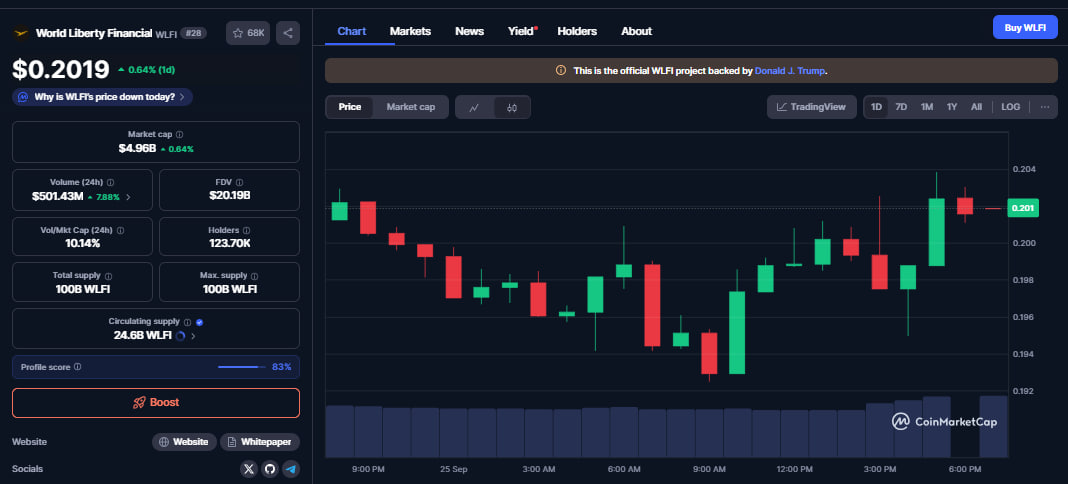Open Holders tab
The height and width of the screenshot is (484, 1068).
577,31
